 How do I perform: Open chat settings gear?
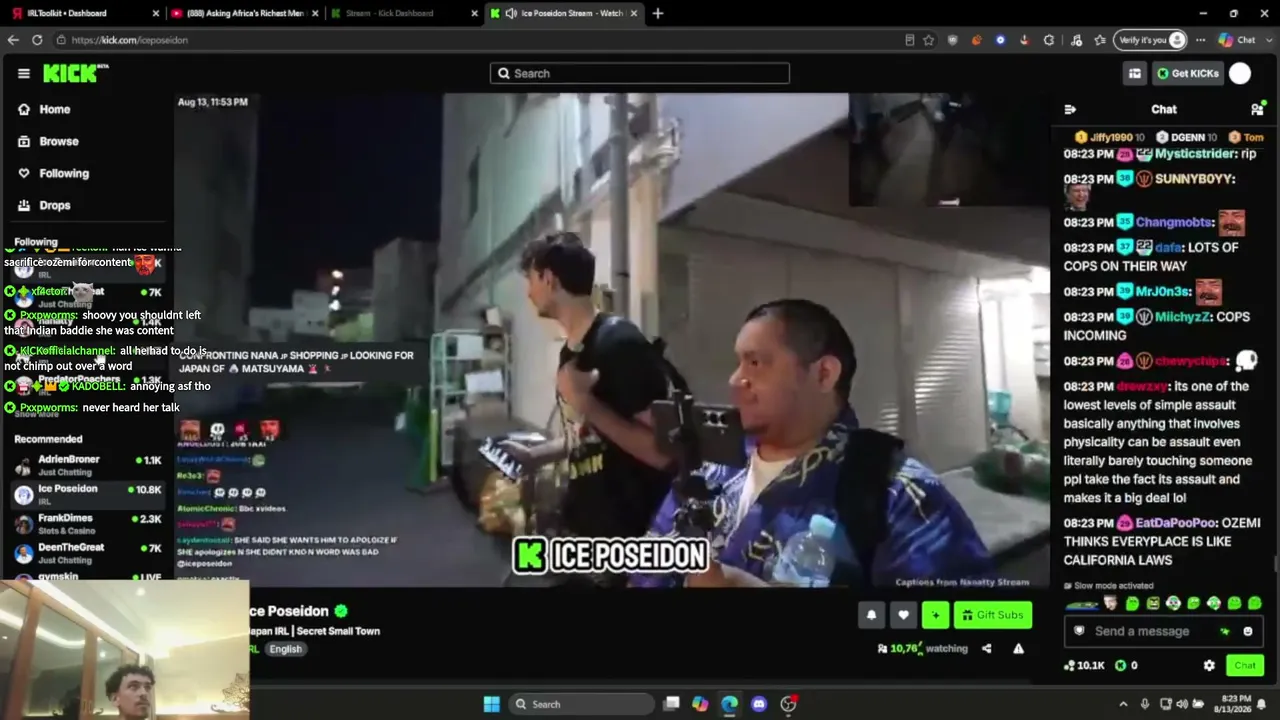(1209, 665)
